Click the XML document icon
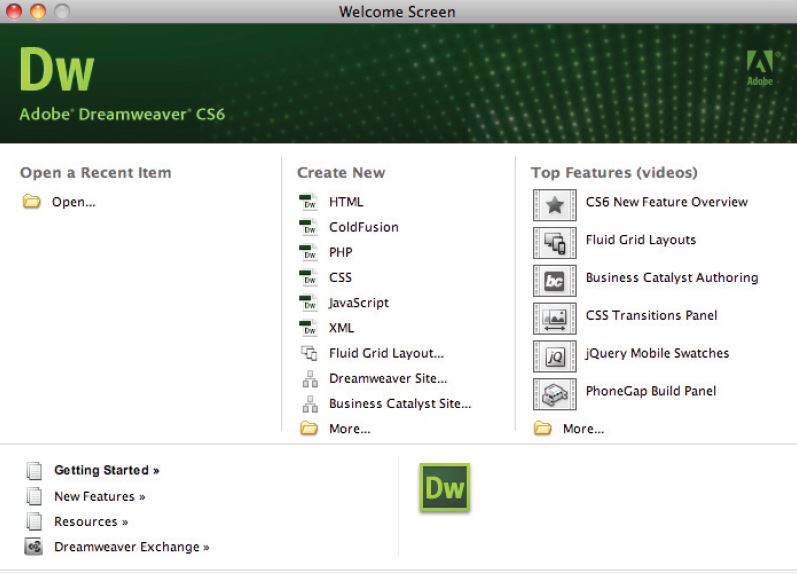 (x=309, y=328)
